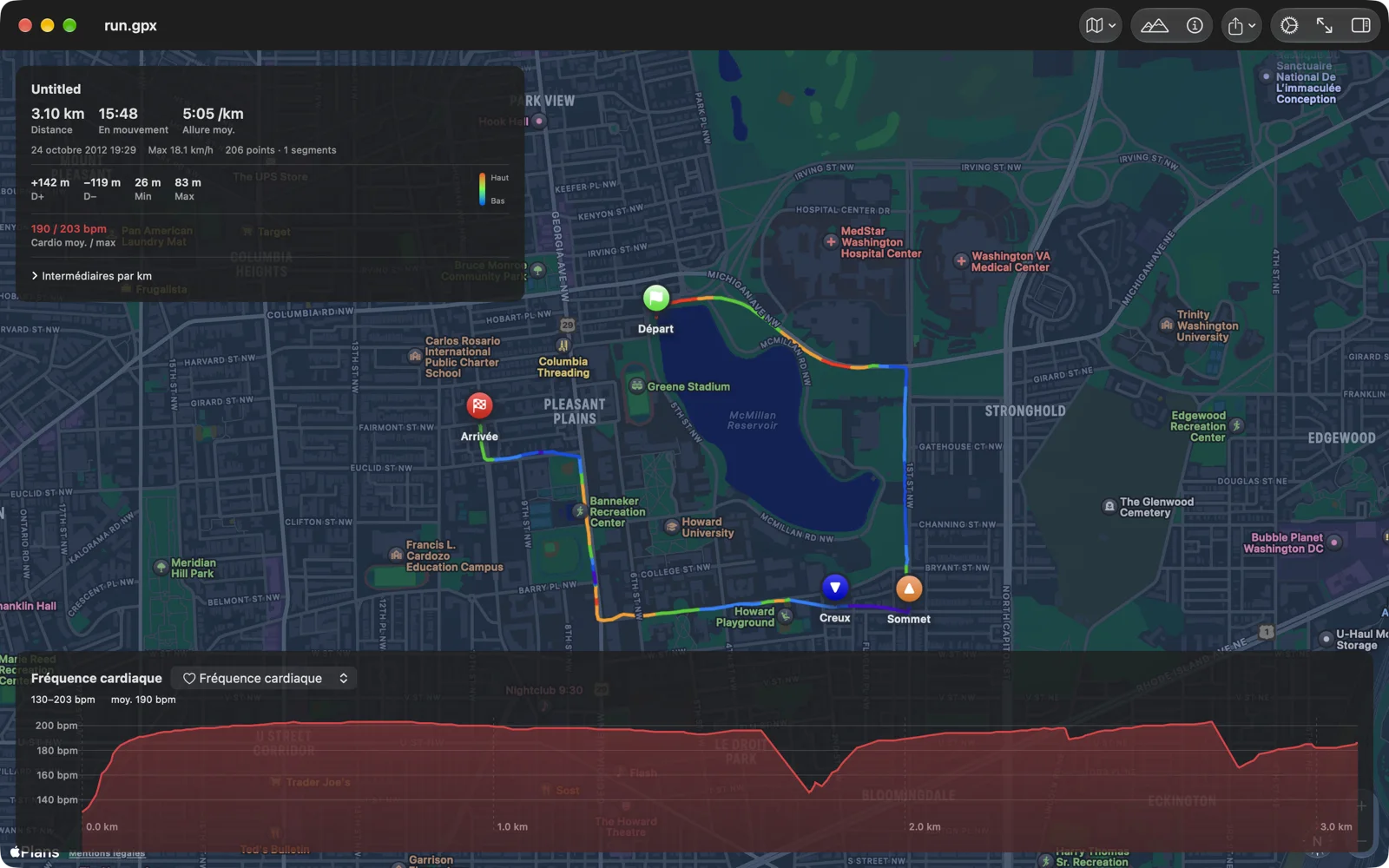This screenshot has height=868, width=1389.
Task: Click the Francis L. Cardozo campus pin
Action: pyautogui.click(x=396, y=555)
